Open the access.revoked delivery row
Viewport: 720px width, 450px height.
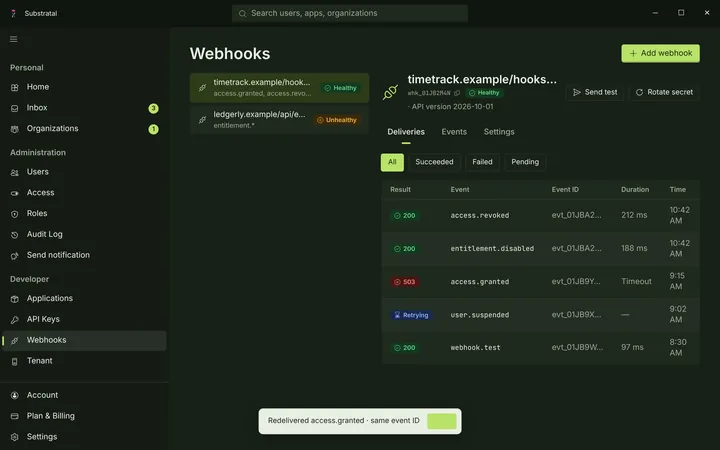tap(540, 215)
